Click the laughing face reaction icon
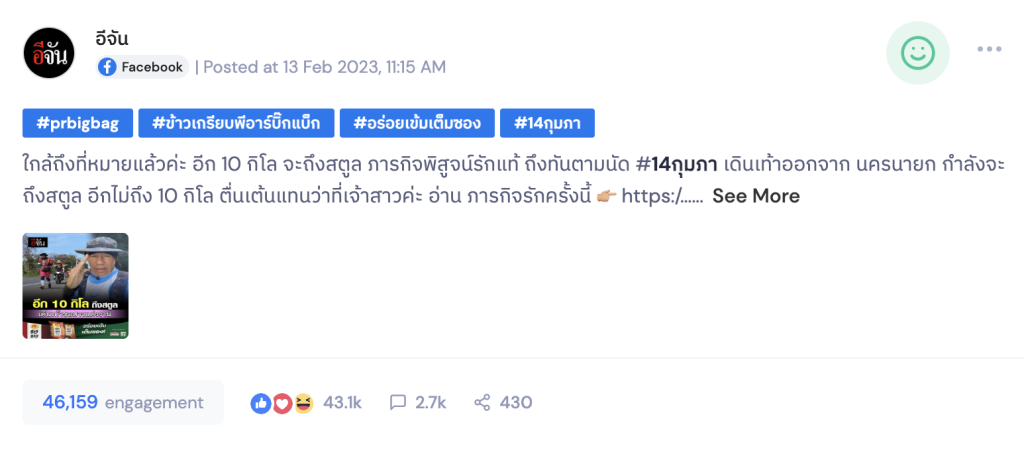The width and height of the screenshot is (1024, 450). tap(303, 403)
